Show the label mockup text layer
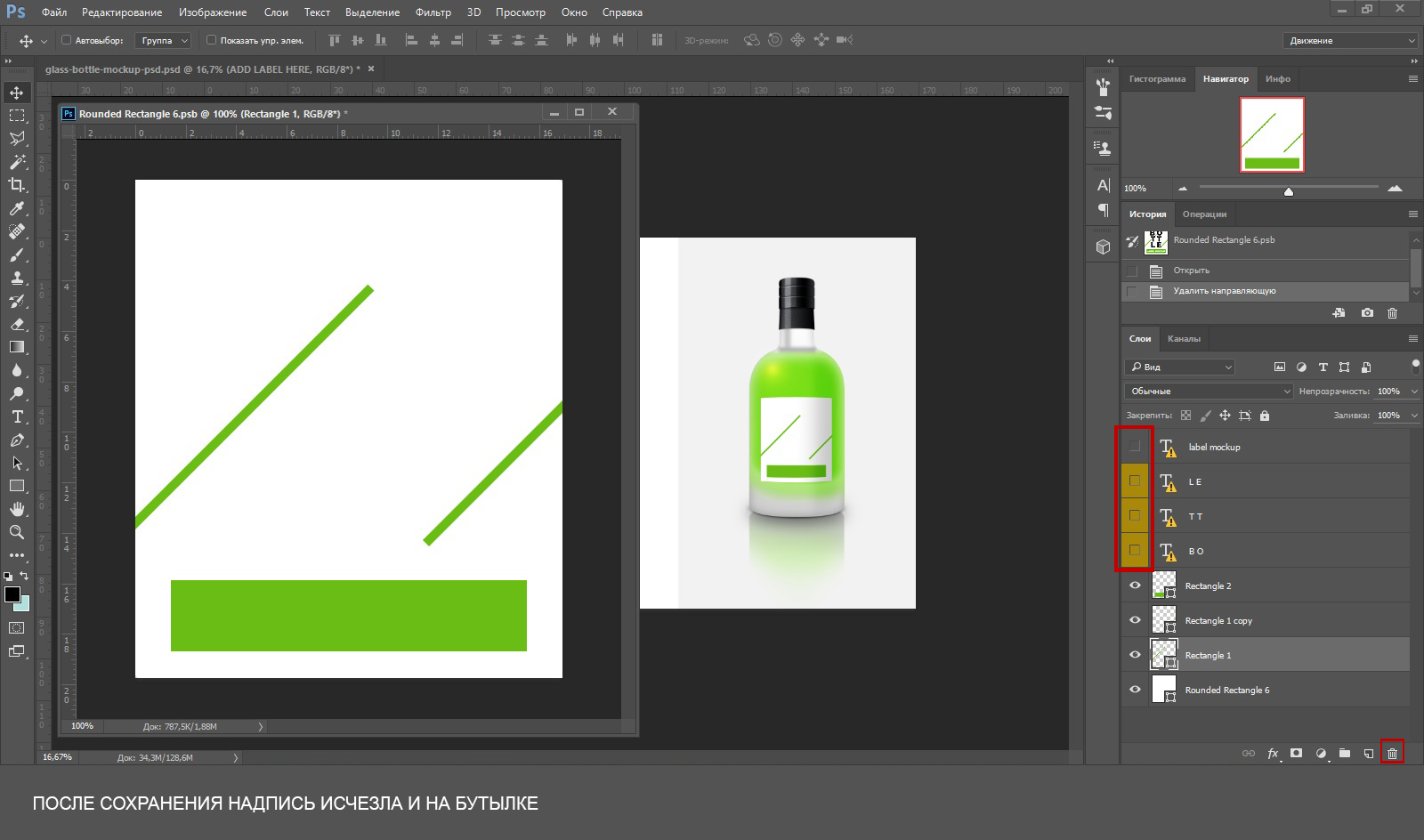Screen dimensions: 1424x840 click(1135, 446)
